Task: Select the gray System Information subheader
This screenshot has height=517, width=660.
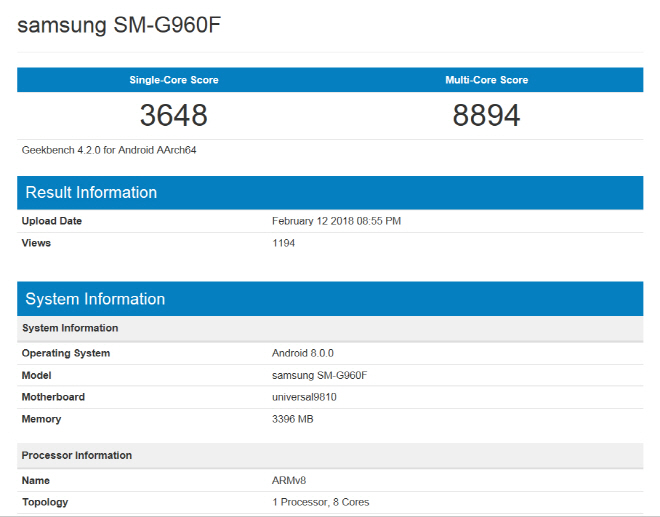Action: tap(330, 328)
